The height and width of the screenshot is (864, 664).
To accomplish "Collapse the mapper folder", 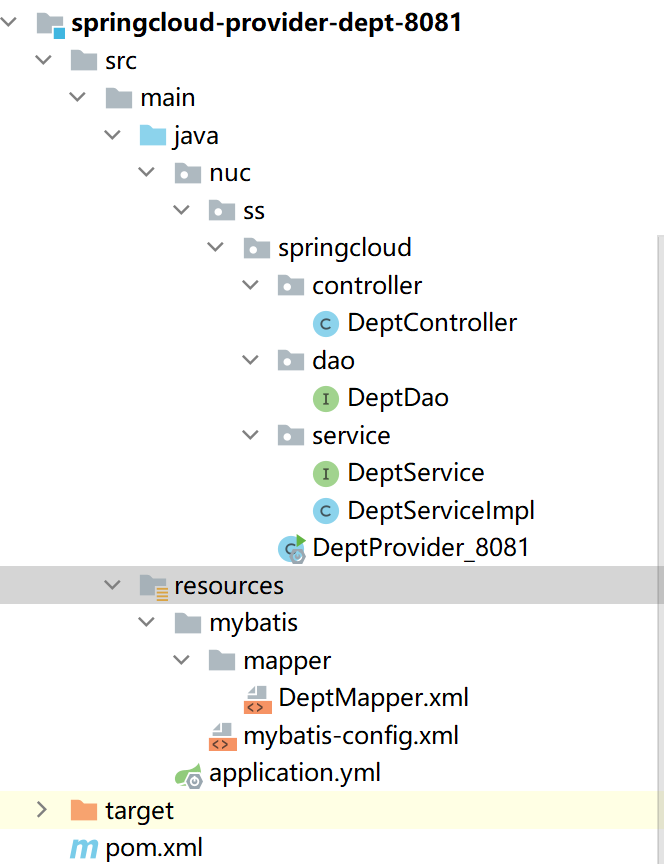I will (x=181, y=660).
